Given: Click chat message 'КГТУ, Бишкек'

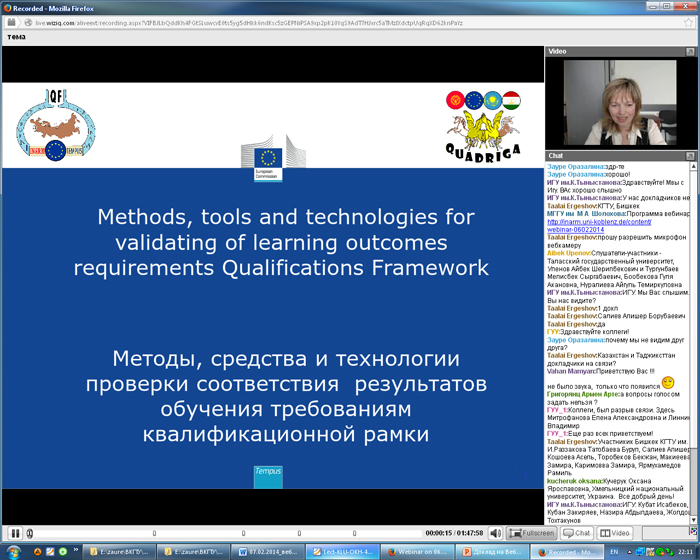Looking at the screenshot, I should 619,206.
